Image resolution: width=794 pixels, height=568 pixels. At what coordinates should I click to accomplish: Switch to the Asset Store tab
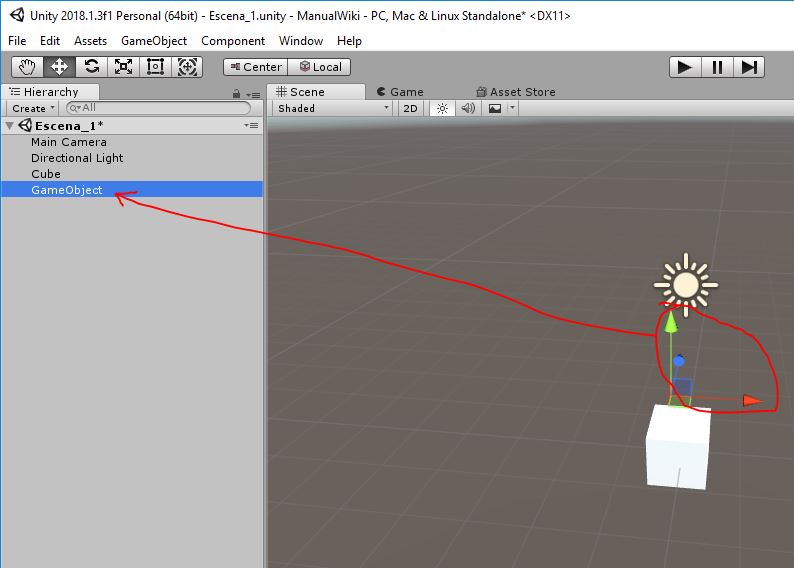click(x=516, y=92)
